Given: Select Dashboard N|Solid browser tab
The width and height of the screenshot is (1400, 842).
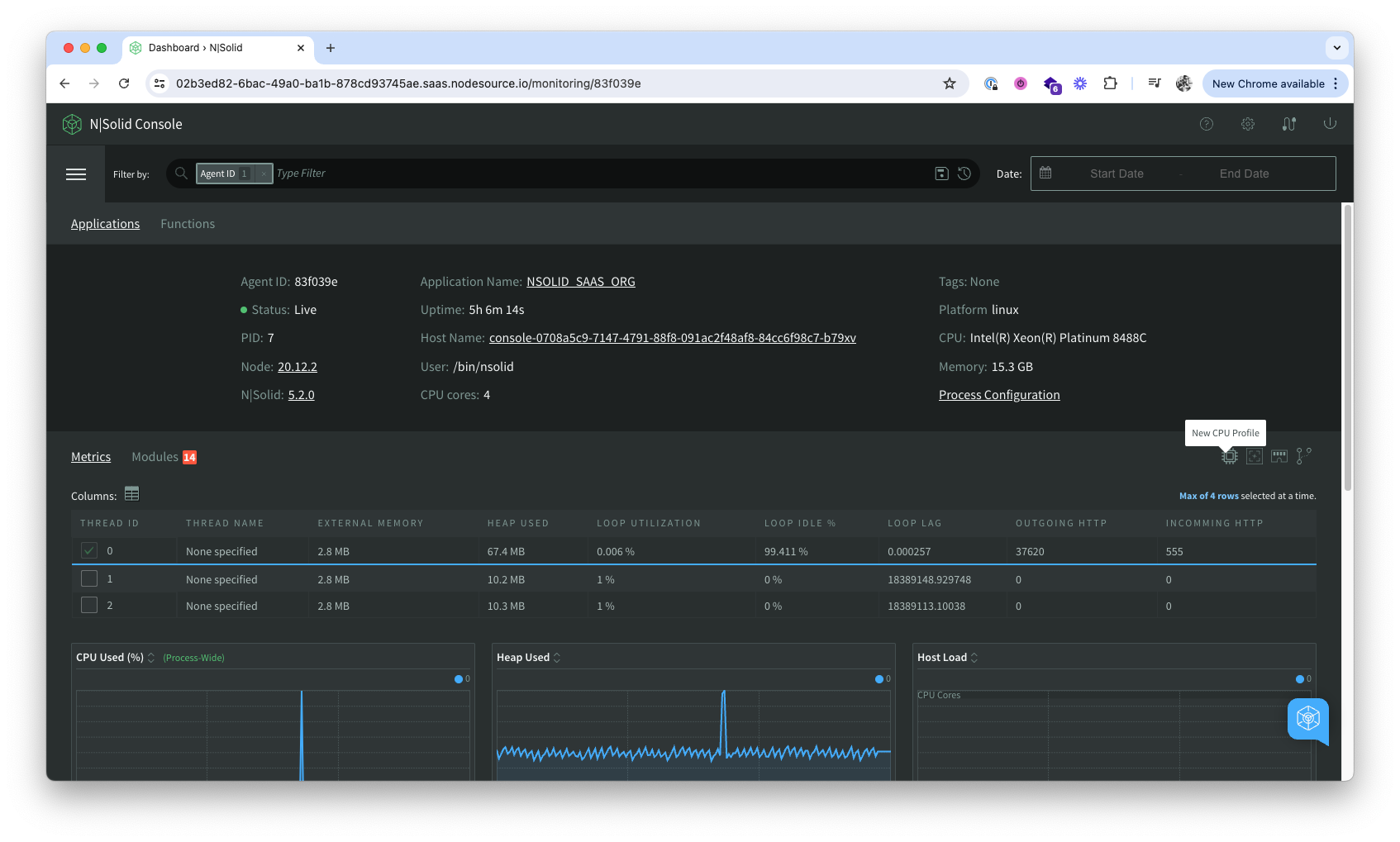Looking at the screenshot, I should (218, 48).
